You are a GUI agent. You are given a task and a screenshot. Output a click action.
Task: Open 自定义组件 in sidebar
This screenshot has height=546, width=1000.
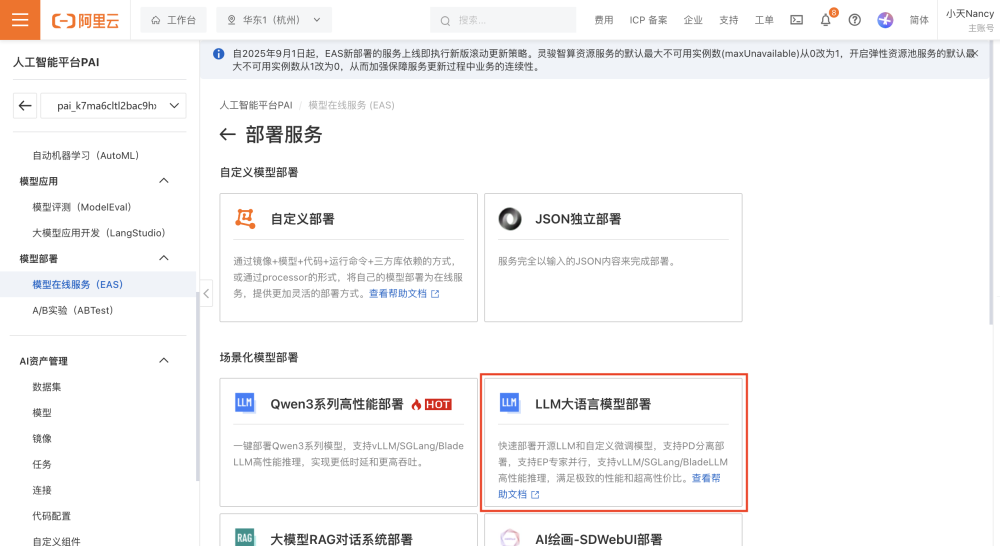(x=57, y=541)
